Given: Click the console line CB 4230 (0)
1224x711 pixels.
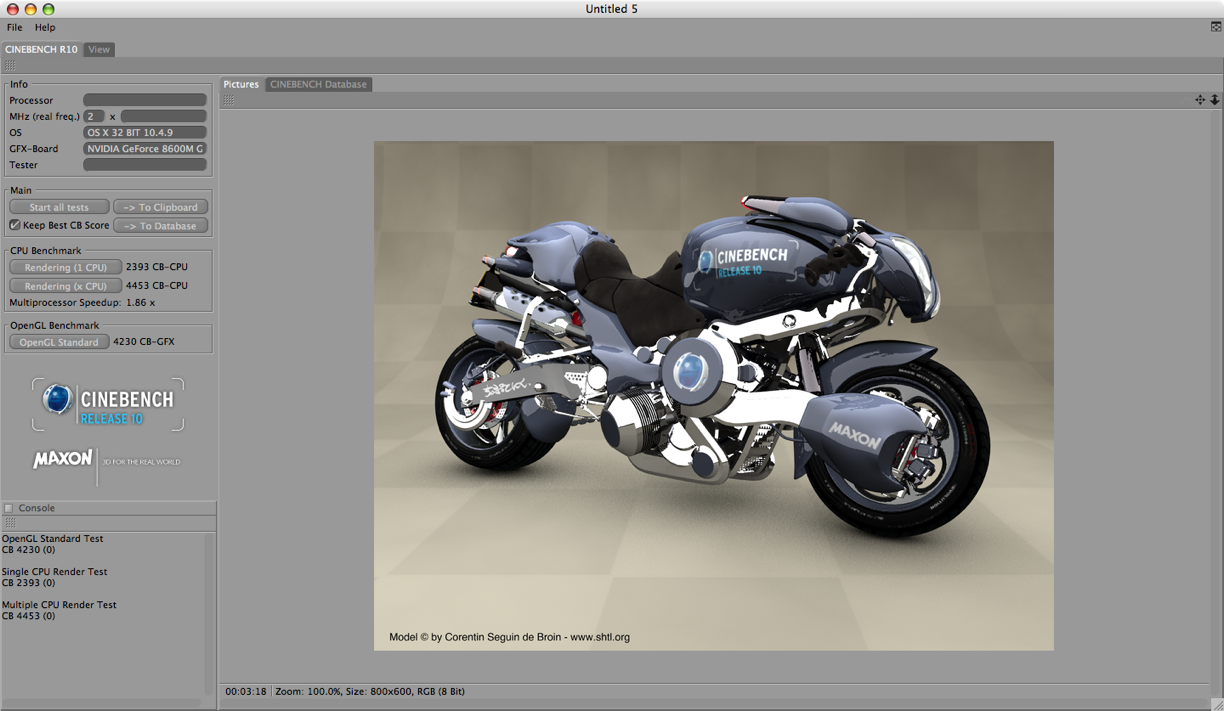Looking at the screenshot, I should (29, 550).
